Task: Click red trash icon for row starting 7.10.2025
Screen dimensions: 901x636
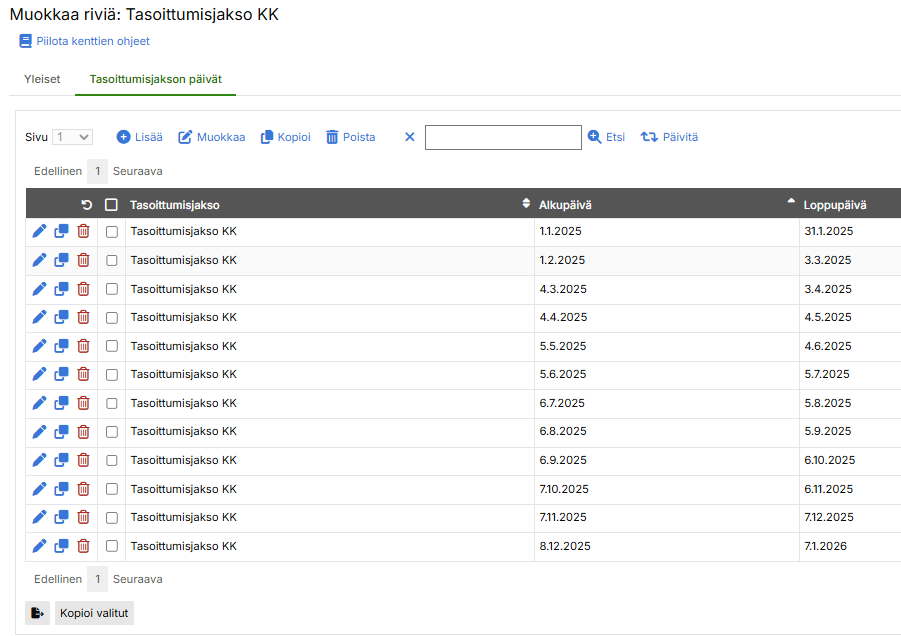Action: tap(83, 489)
